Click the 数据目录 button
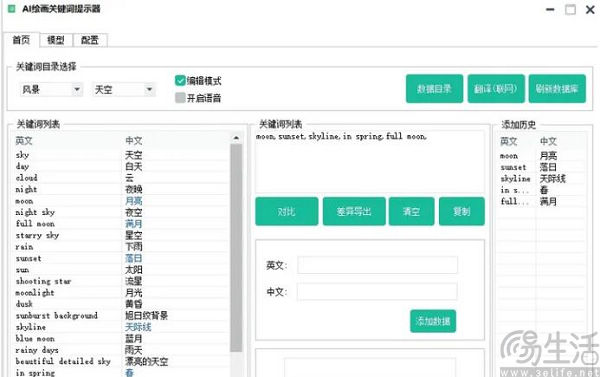The width and height of the screenshot is (600, 377). pos(434,89)
